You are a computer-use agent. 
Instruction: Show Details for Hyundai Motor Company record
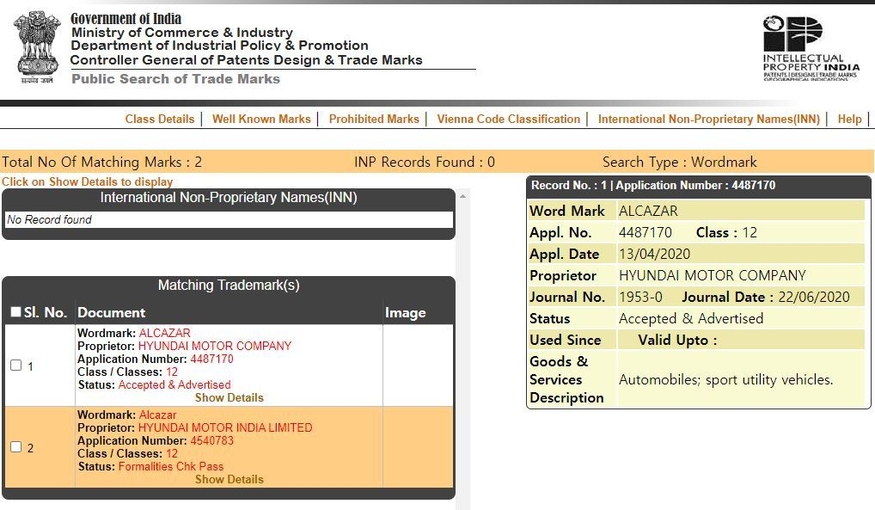(229, 398)
